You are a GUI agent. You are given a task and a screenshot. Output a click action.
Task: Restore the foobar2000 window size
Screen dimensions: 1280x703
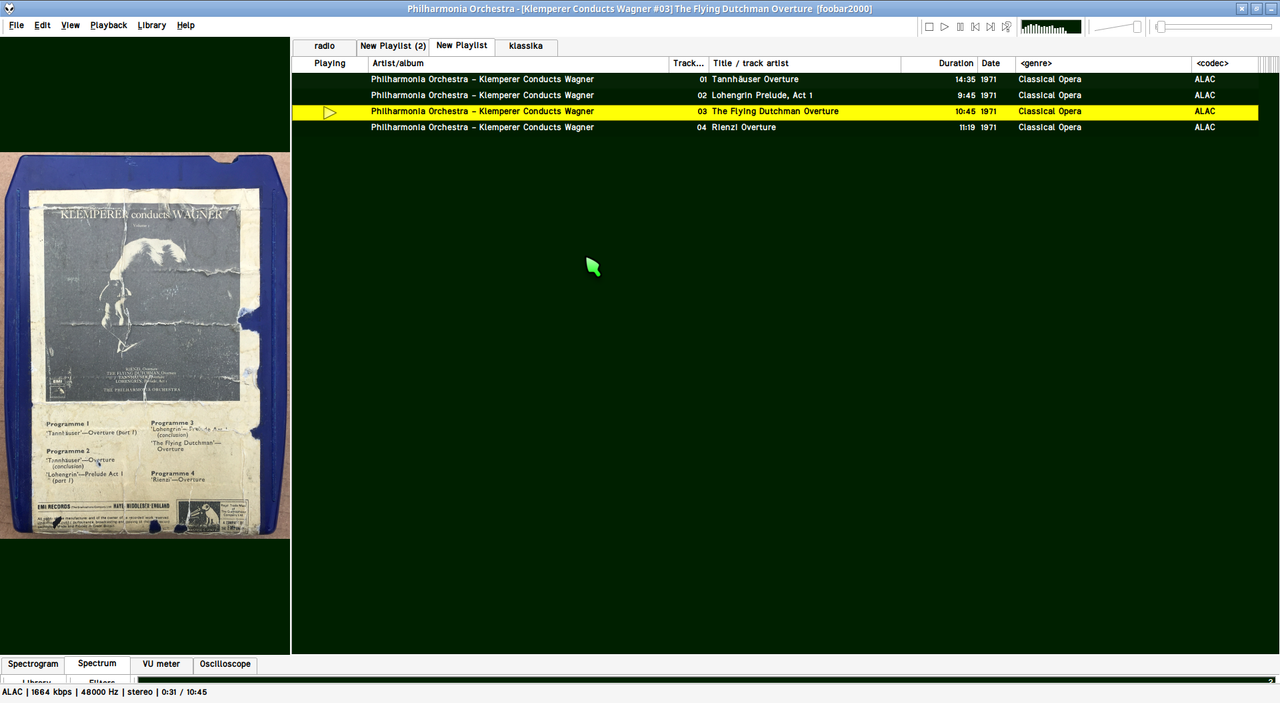pos(1256,9)
